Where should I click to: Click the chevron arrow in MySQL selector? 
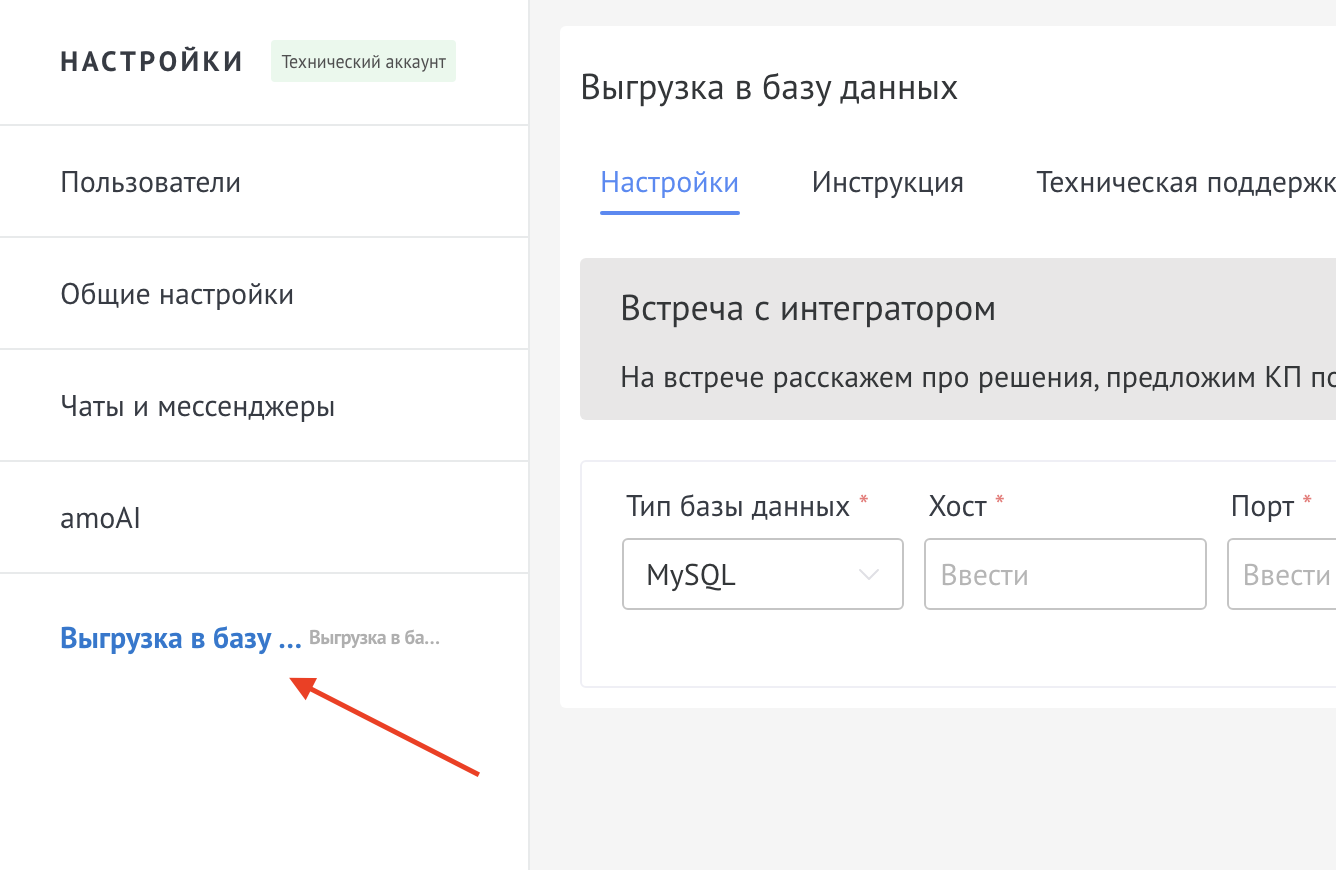(868, 575)
